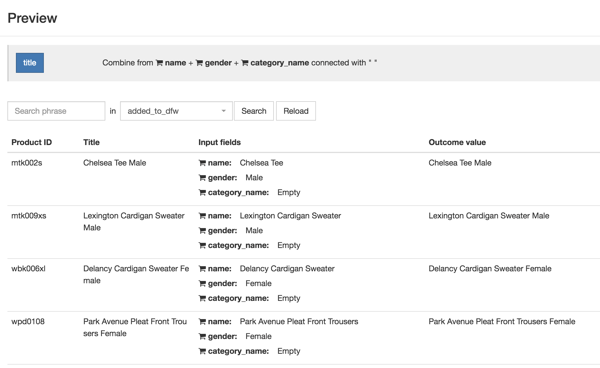Image resolution: width=600 pixels, height=368 pixels.
Task: Click cart icon beside name: Delancy Cardigan Sweater
Action: 202,269
